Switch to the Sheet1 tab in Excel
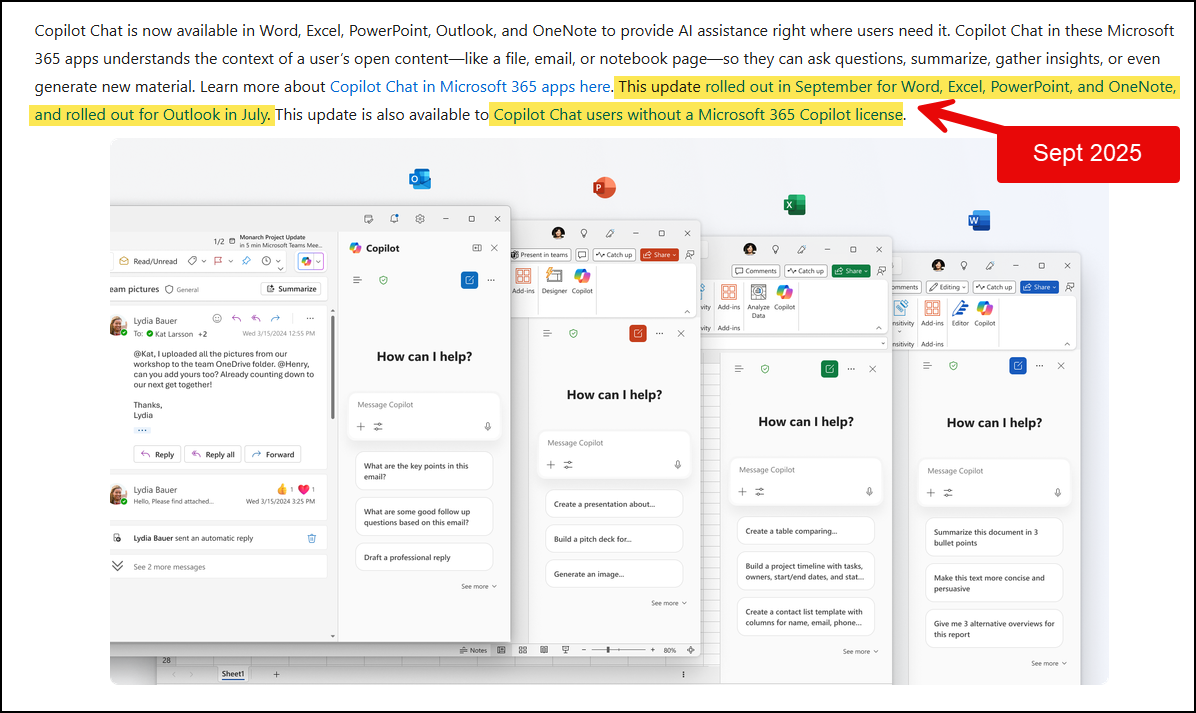The image size is (1196, 713). pyautogui.click(x=232, y=674)
